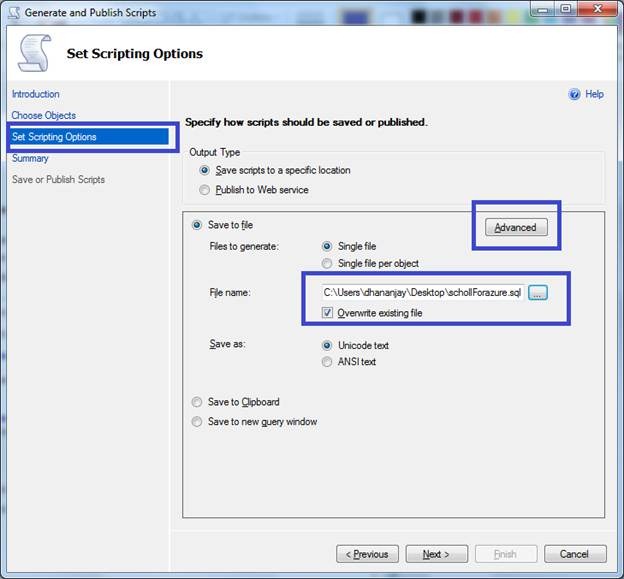Viewport: 624px width, 579px height.
Task: Go back with Previous button
Action: [x=367, y=554]
